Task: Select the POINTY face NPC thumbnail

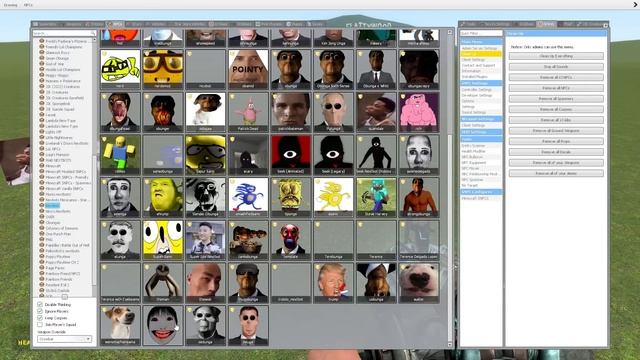Action: (248, 69)
